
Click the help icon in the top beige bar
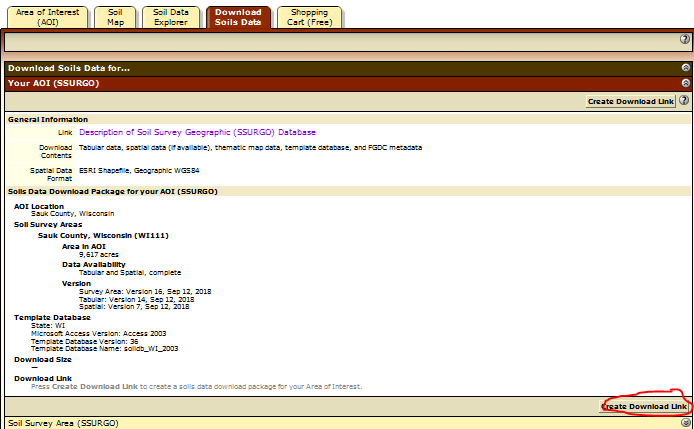(685, 40)
